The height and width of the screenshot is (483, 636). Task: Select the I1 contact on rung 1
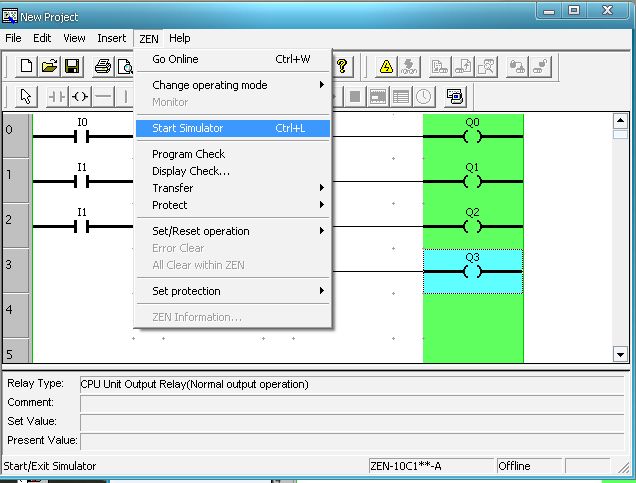pyautogui.click(x=82, y=181)
